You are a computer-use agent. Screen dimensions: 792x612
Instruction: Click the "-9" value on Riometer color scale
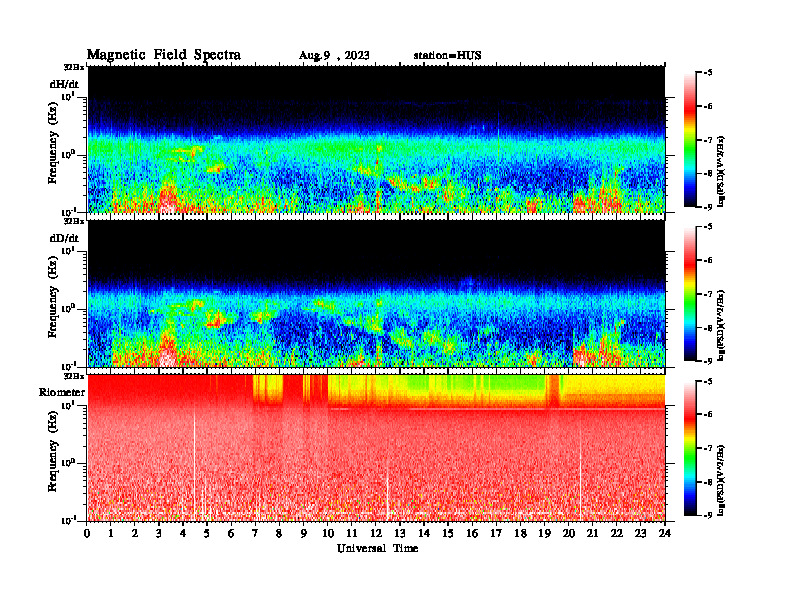[x=708, y=515]
